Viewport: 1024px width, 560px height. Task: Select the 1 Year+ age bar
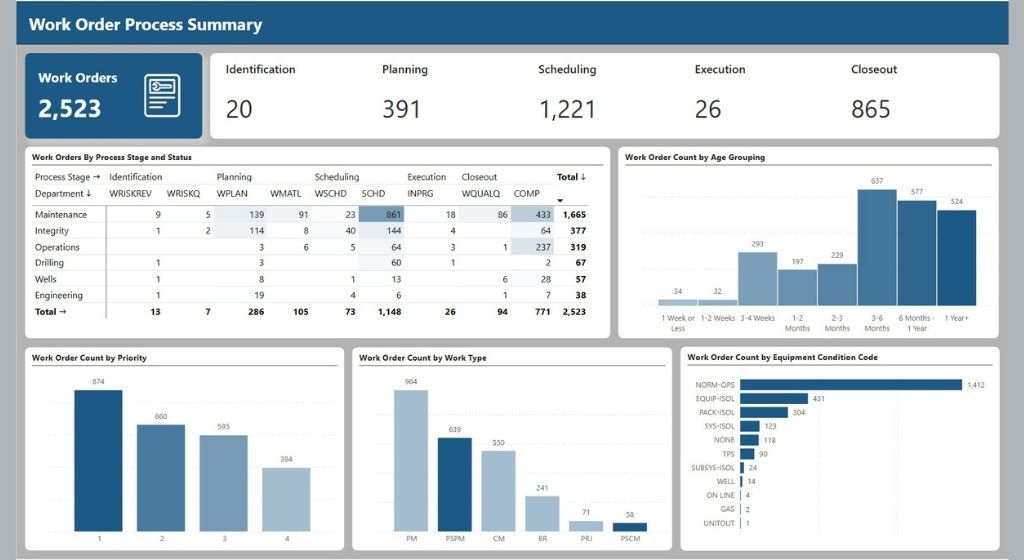(x=957, y=258)
